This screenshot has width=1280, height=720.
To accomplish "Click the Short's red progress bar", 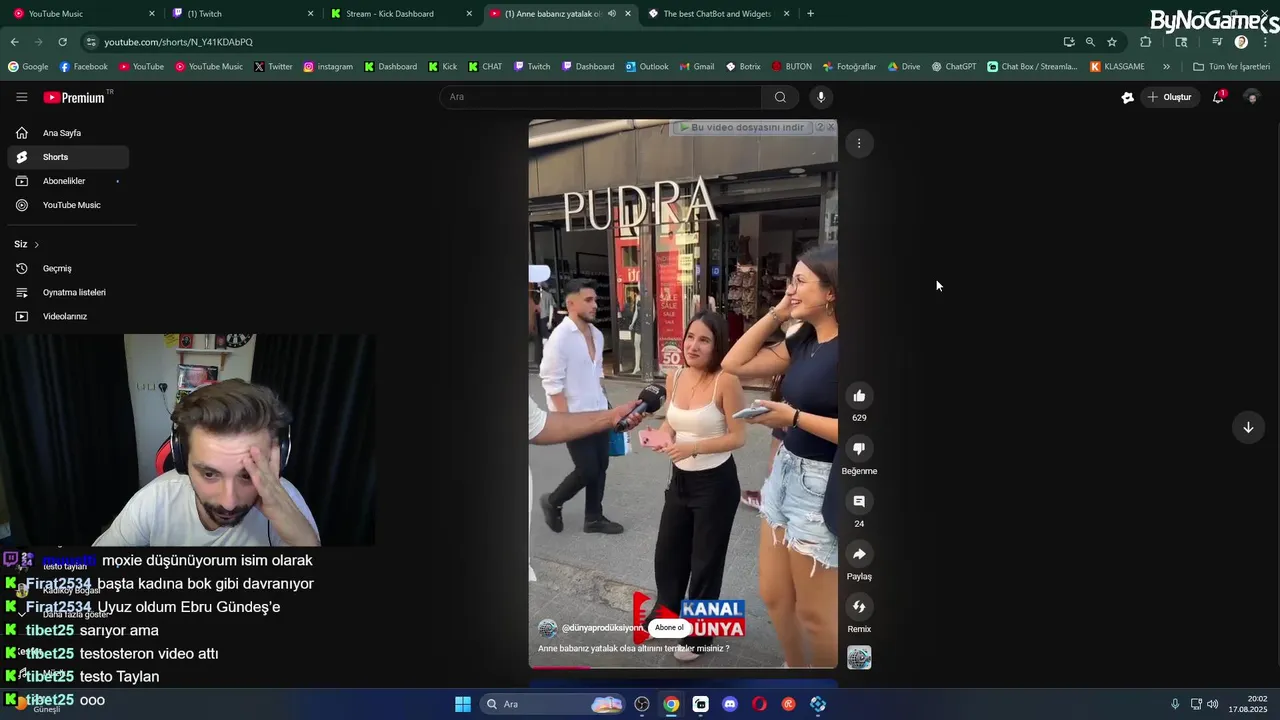I will click(683, 667).
